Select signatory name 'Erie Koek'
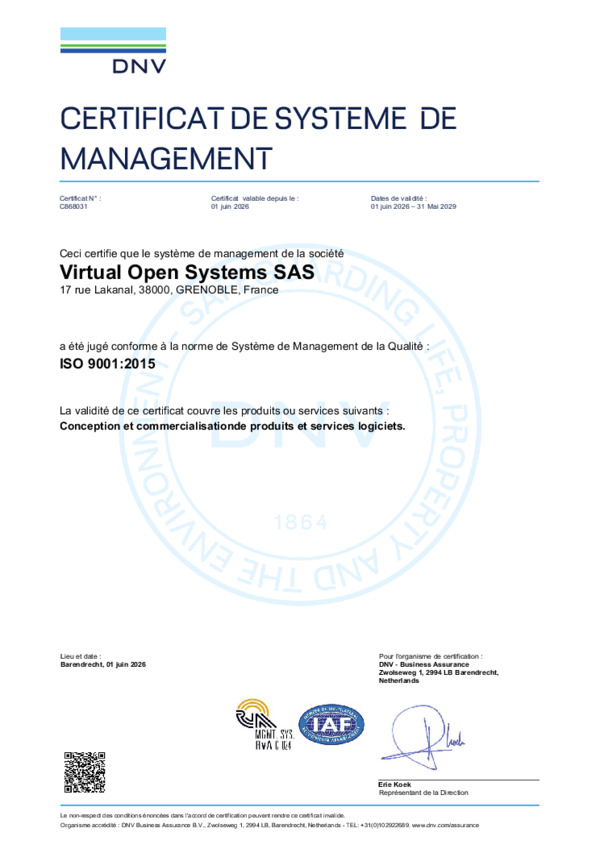This screenshot has height=849, width=600. pyautogui.click(x=395, y=785)
